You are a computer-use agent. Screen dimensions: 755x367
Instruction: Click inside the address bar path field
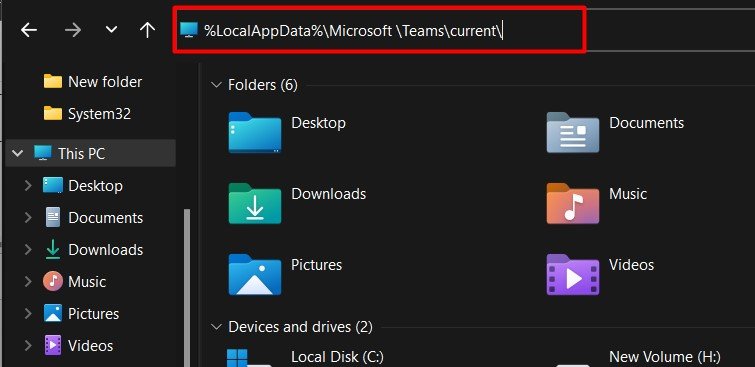tap(379, 30)
